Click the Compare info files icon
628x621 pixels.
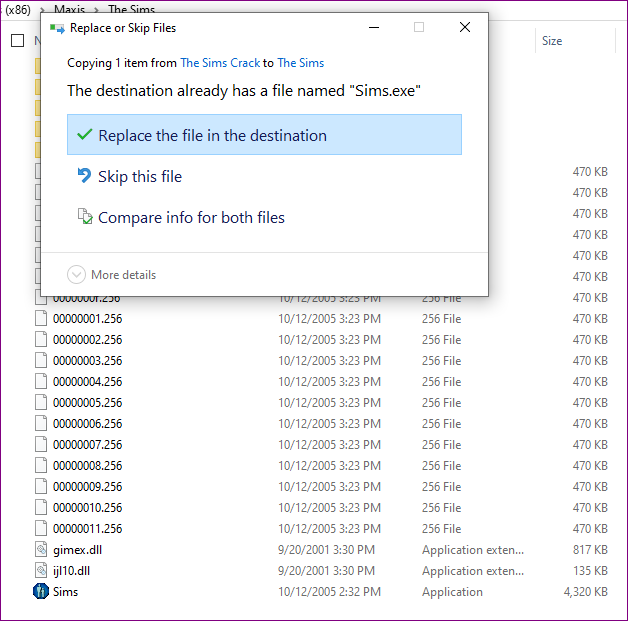pyautogui.click(x=84, y=217)
